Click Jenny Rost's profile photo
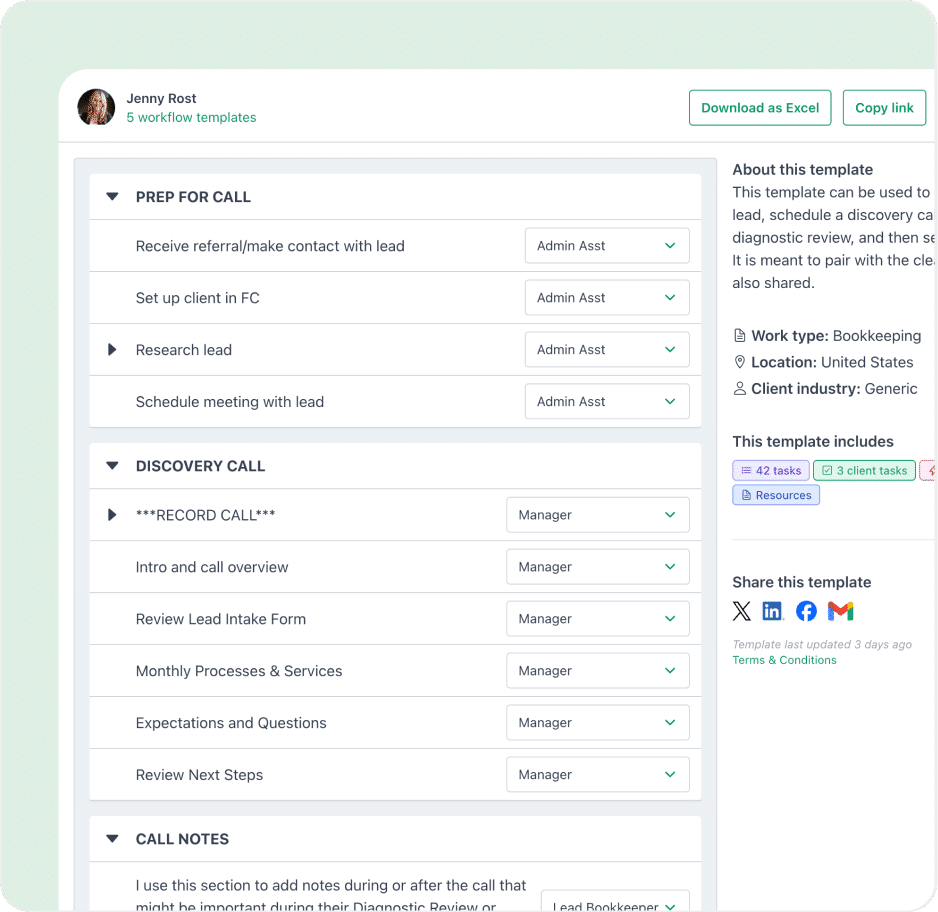 [x=96, y=107]
